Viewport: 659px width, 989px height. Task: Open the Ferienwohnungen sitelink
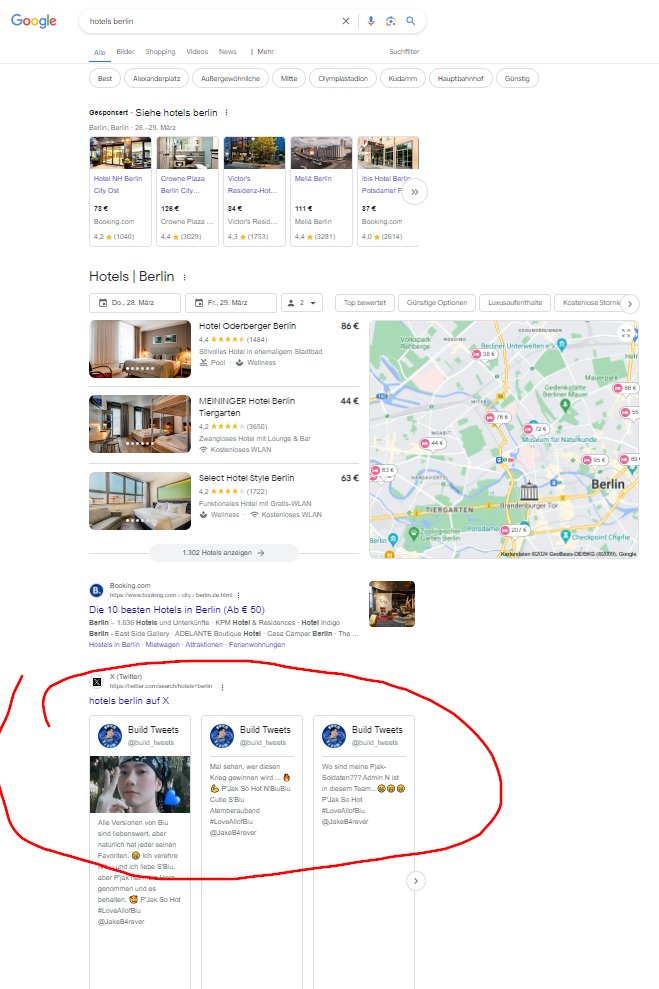point(257,645)
